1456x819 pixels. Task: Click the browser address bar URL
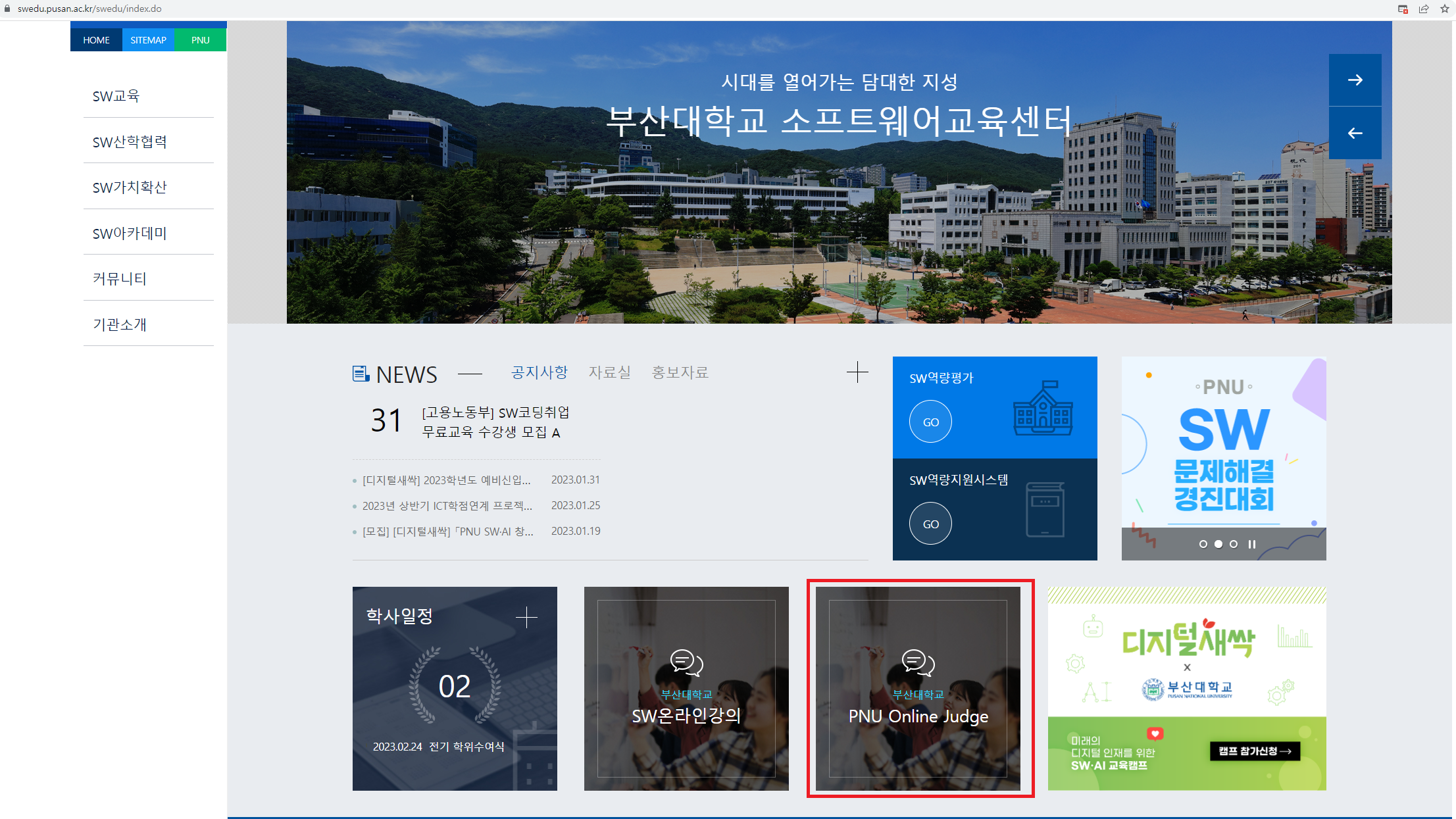tap(89, 9)
